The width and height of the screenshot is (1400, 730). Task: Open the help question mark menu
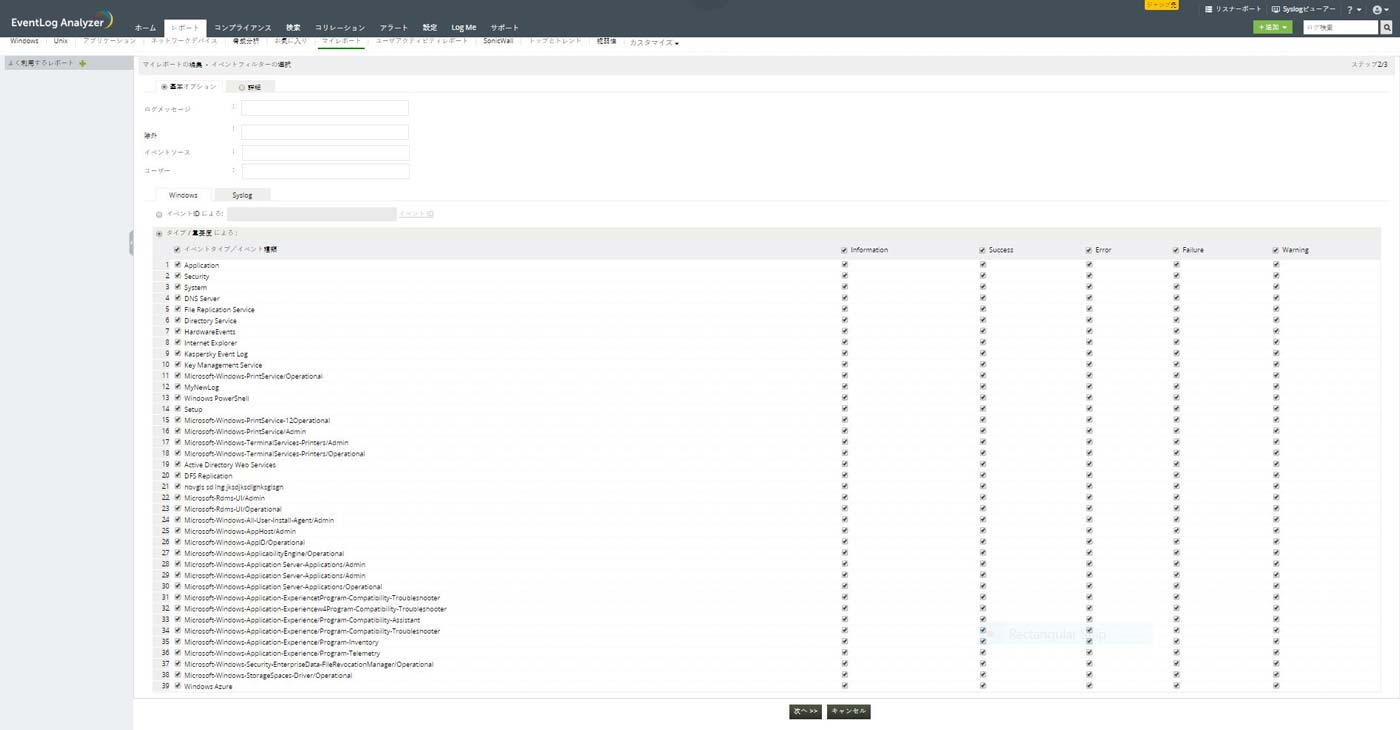pyautogui.click(x=1349, y=9)
